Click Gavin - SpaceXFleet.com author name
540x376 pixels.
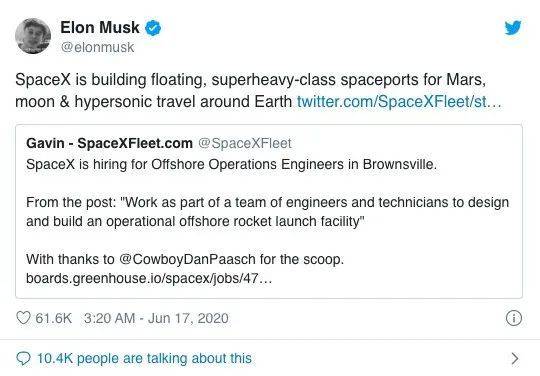pyautogui.click(x=109, y=143)
